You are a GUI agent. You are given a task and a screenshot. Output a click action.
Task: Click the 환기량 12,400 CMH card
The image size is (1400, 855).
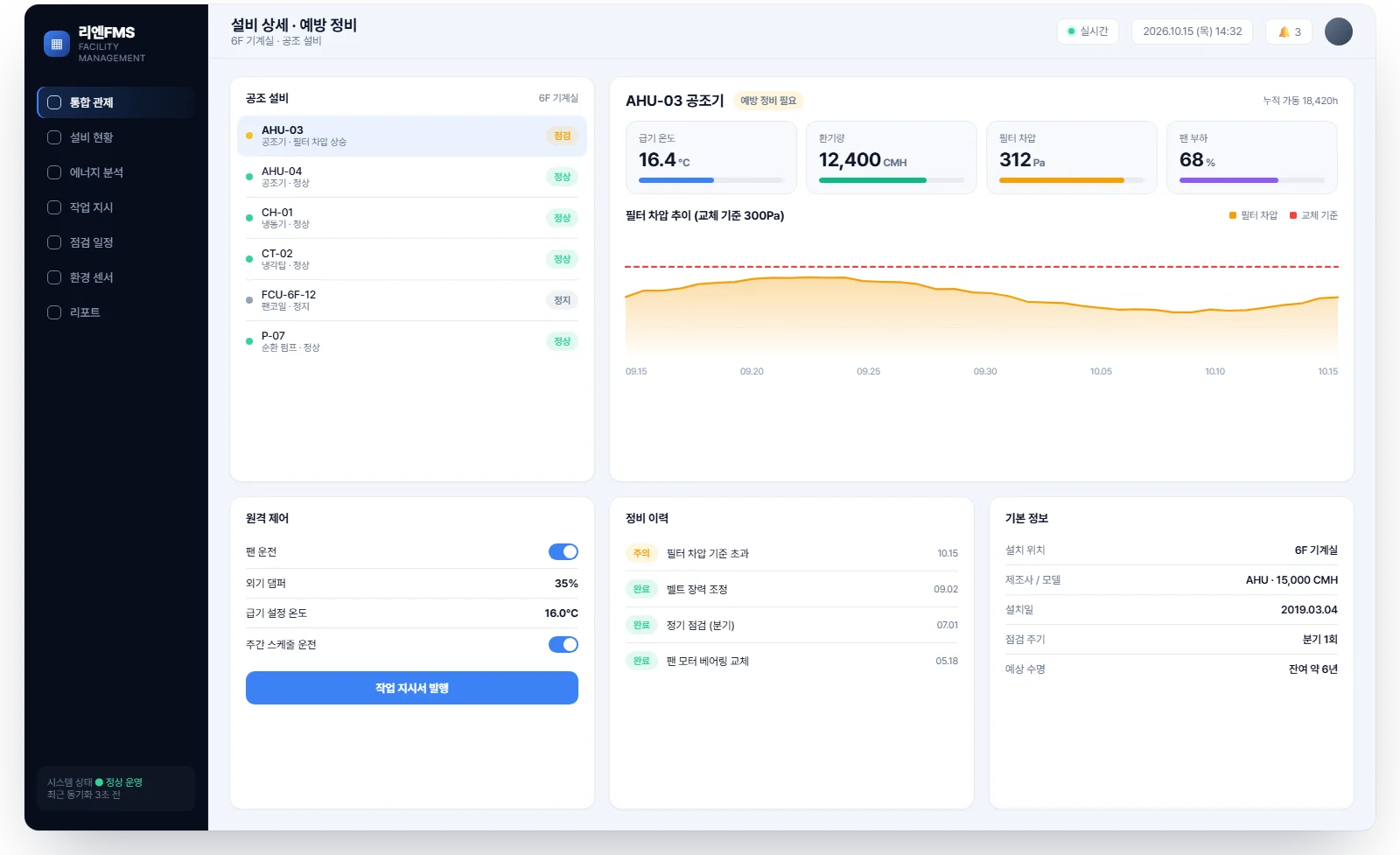click(892, 158)
